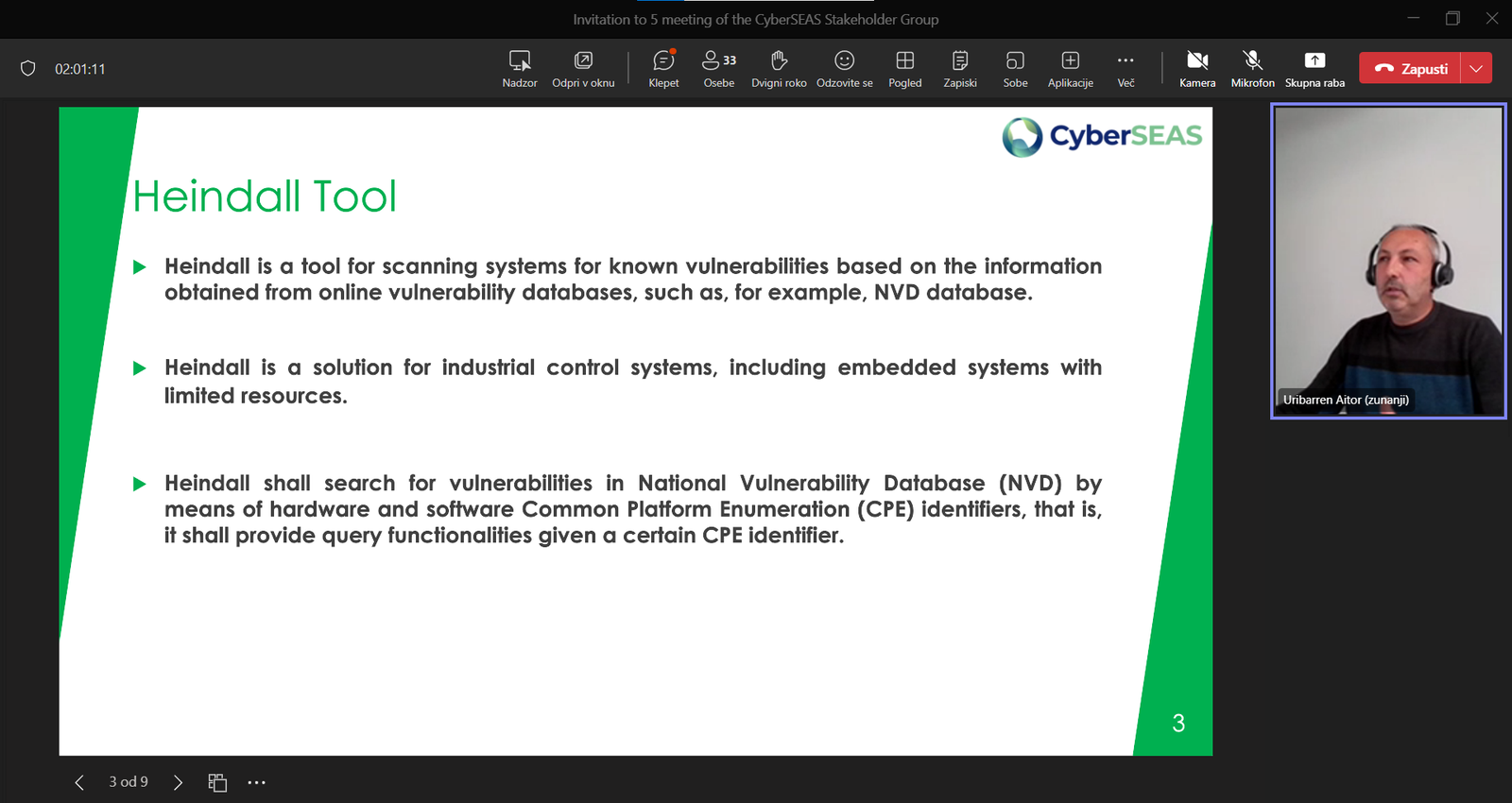The width and height of the screenshot is (1512, 803).
Task: Open Aplikacije apps panel
Action: click(x=1070, y=68)
